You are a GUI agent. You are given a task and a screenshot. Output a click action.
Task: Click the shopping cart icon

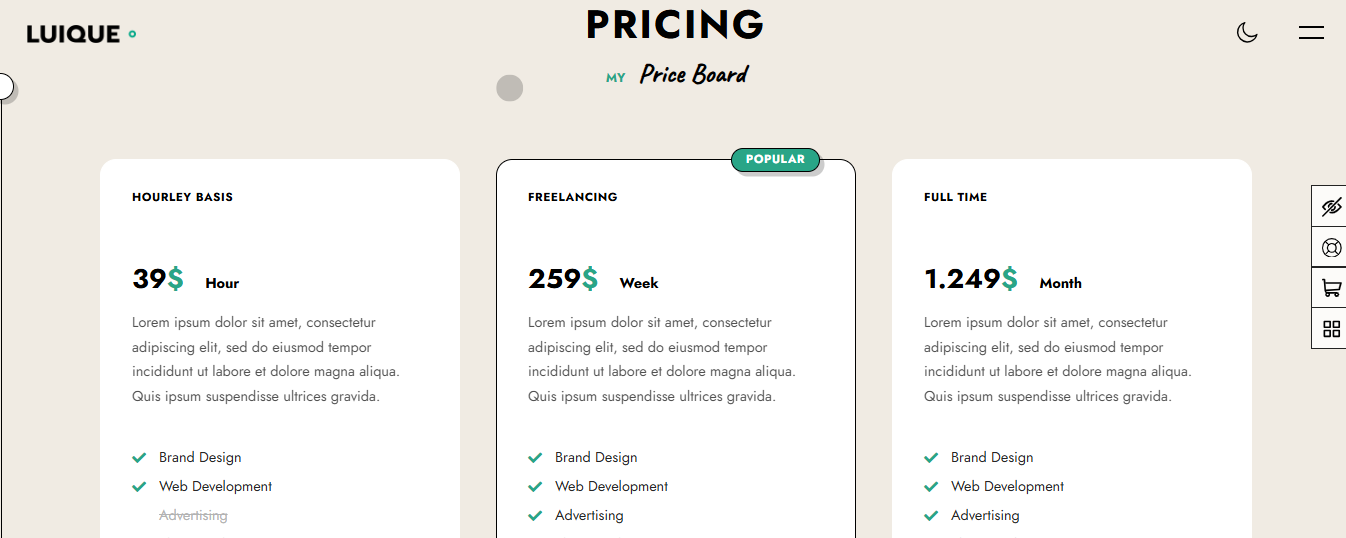coord(1331,288)
